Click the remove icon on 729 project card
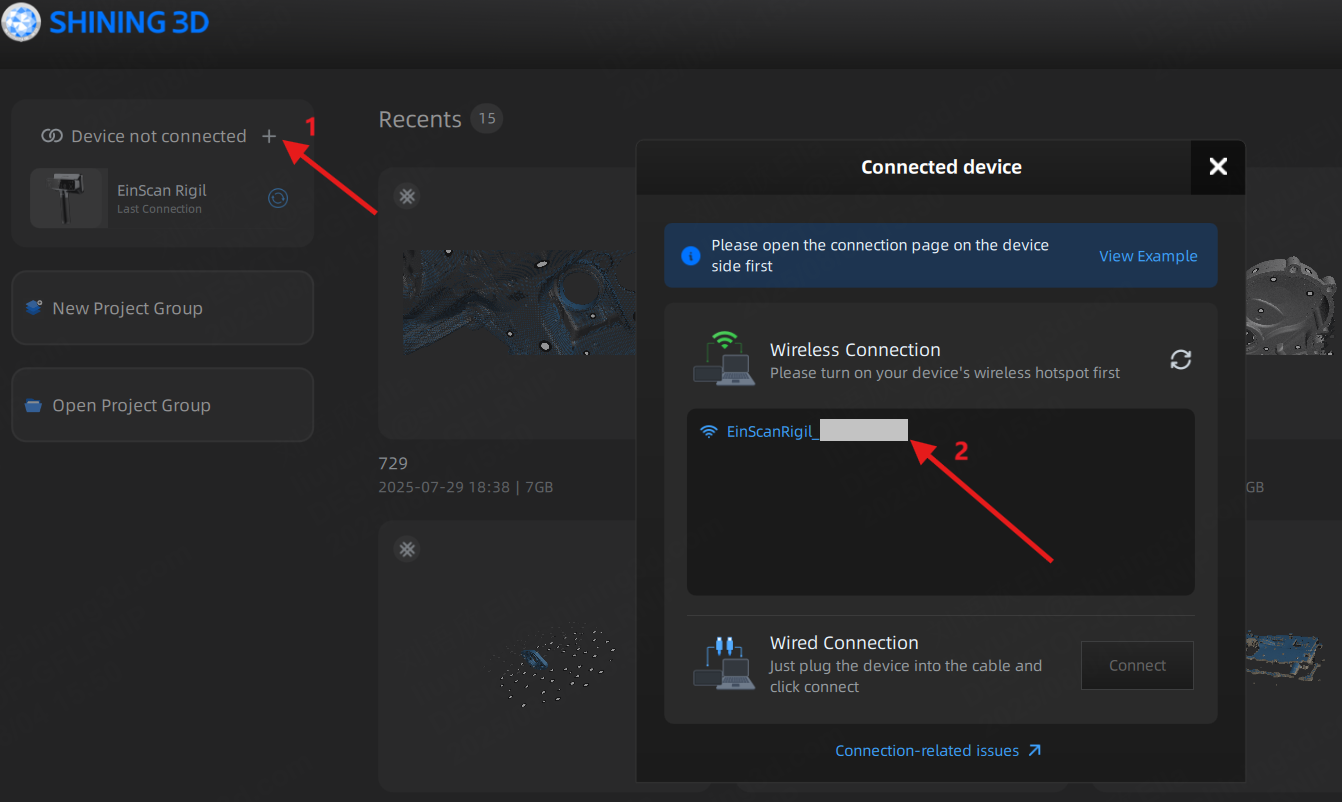 (x=406, y=196)
